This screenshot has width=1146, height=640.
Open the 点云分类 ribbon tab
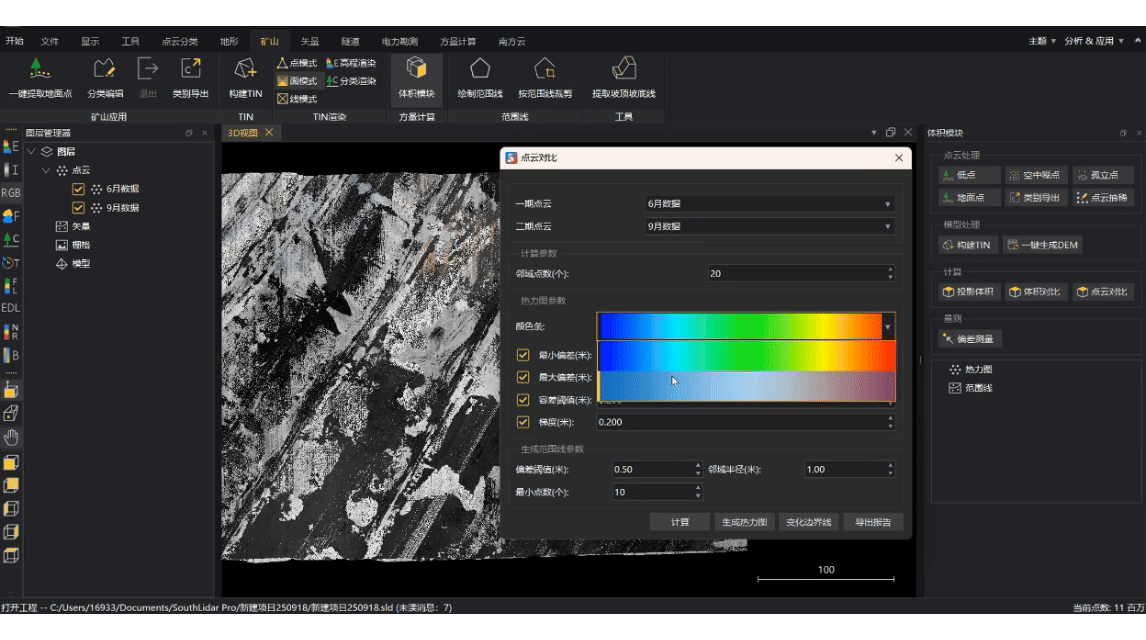tap(180, 42)
